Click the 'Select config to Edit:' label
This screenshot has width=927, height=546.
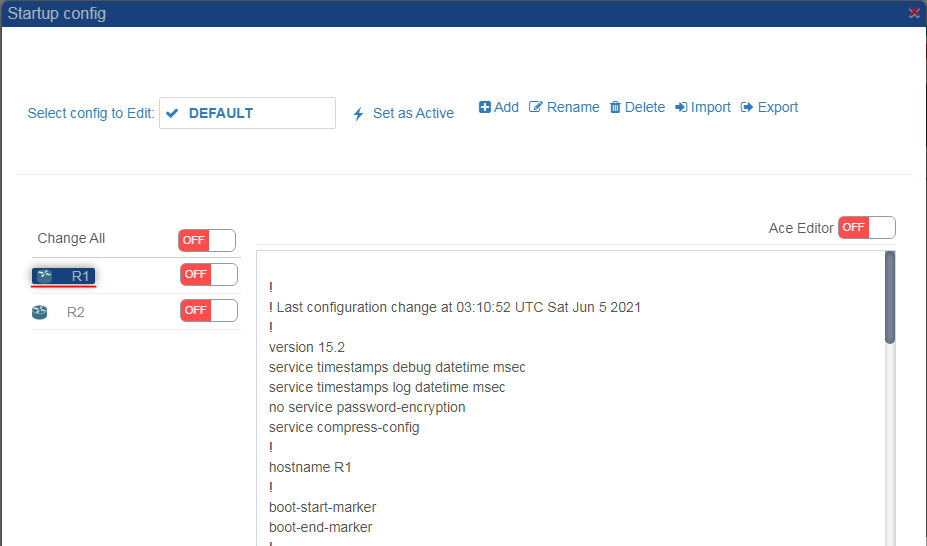pyautogui.click(x=91, y=113)
